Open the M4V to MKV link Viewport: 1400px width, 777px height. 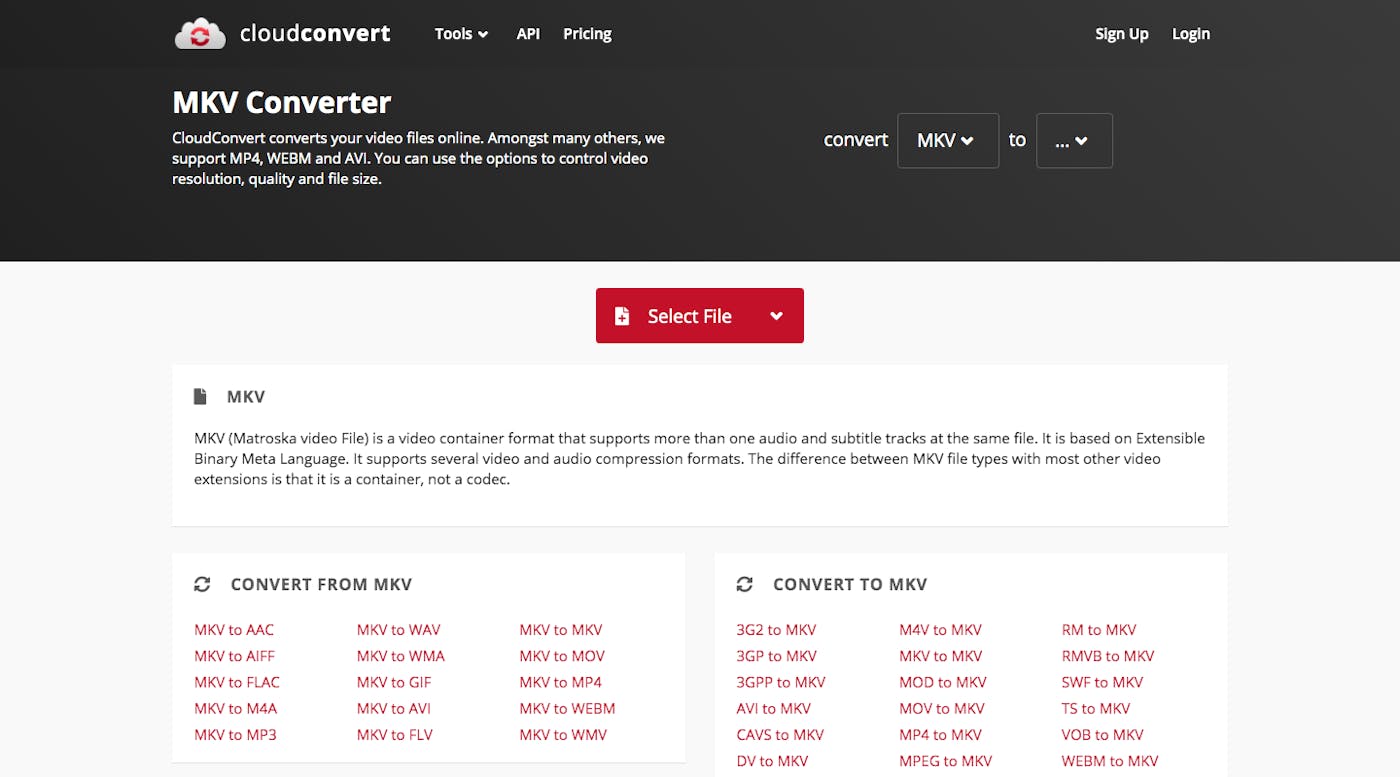click(x=940, y=630)
